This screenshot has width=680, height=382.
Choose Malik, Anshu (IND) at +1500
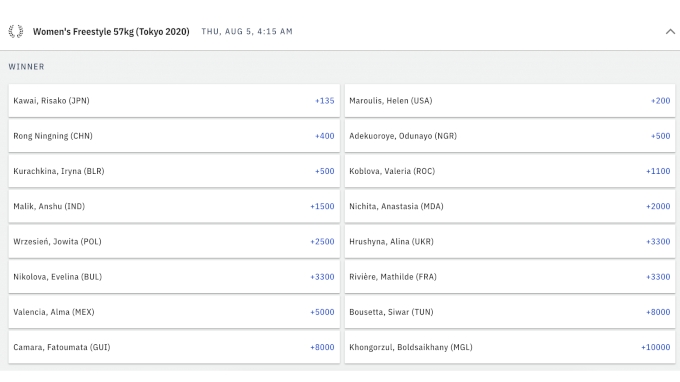point(174,206)
